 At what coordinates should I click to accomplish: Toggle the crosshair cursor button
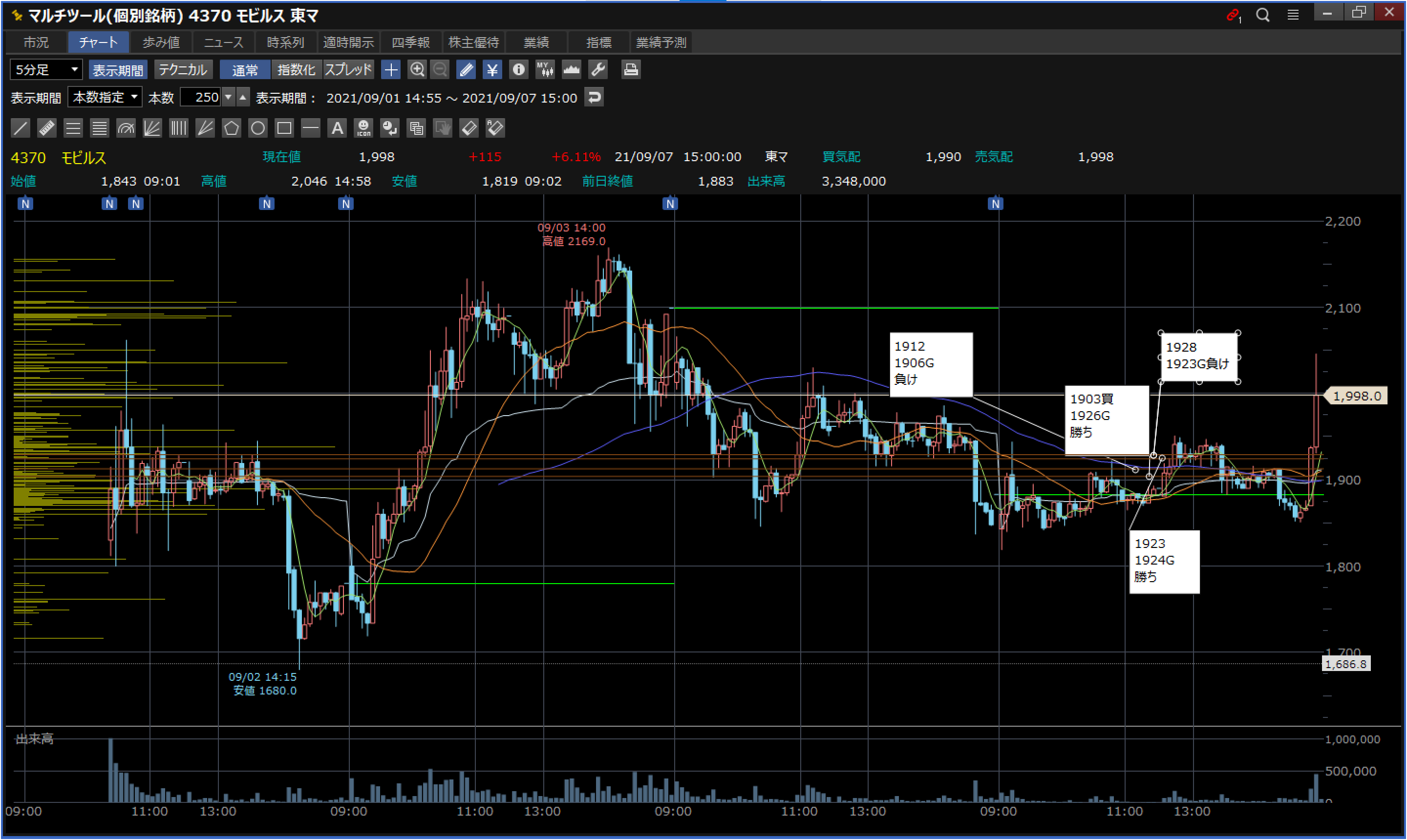391,70
